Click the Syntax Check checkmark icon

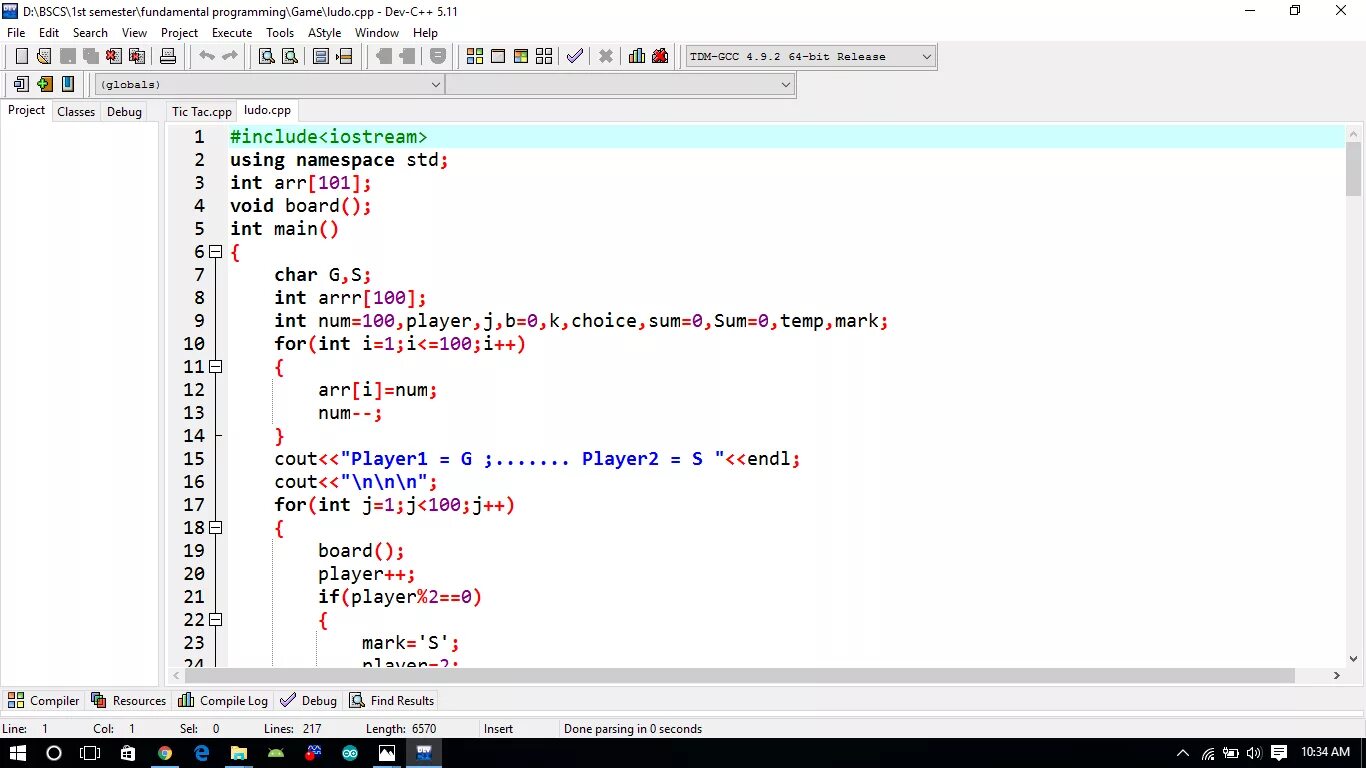575,56
